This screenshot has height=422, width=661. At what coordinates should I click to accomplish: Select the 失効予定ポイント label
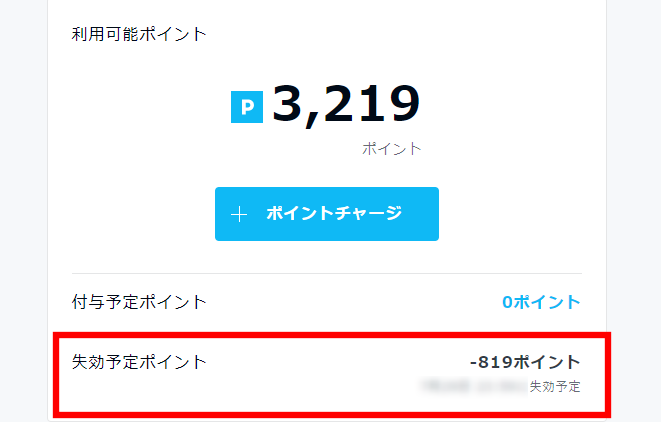(x=139, y=362)
